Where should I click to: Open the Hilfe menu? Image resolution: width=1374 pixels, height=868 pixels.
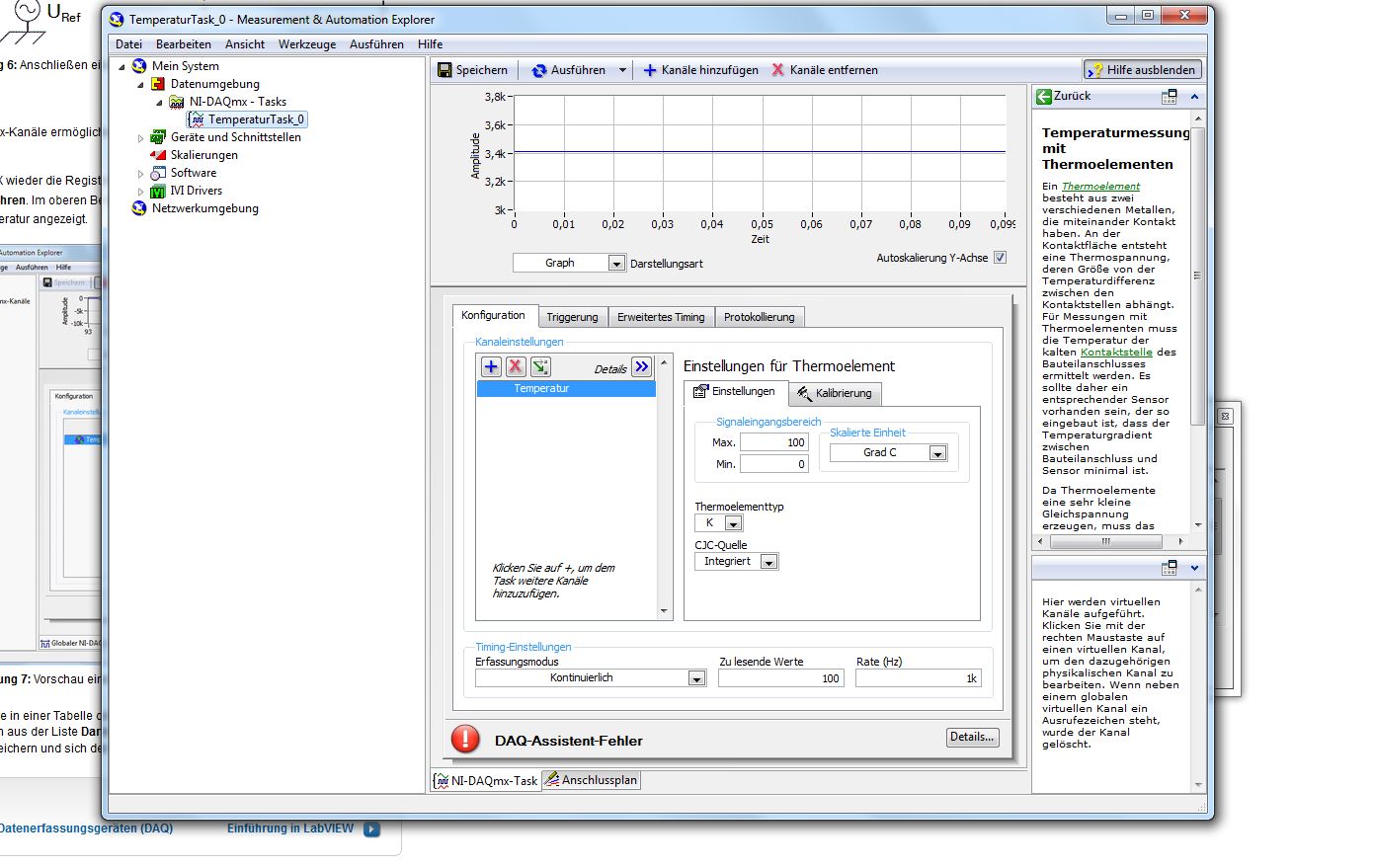tap(430, 44)
